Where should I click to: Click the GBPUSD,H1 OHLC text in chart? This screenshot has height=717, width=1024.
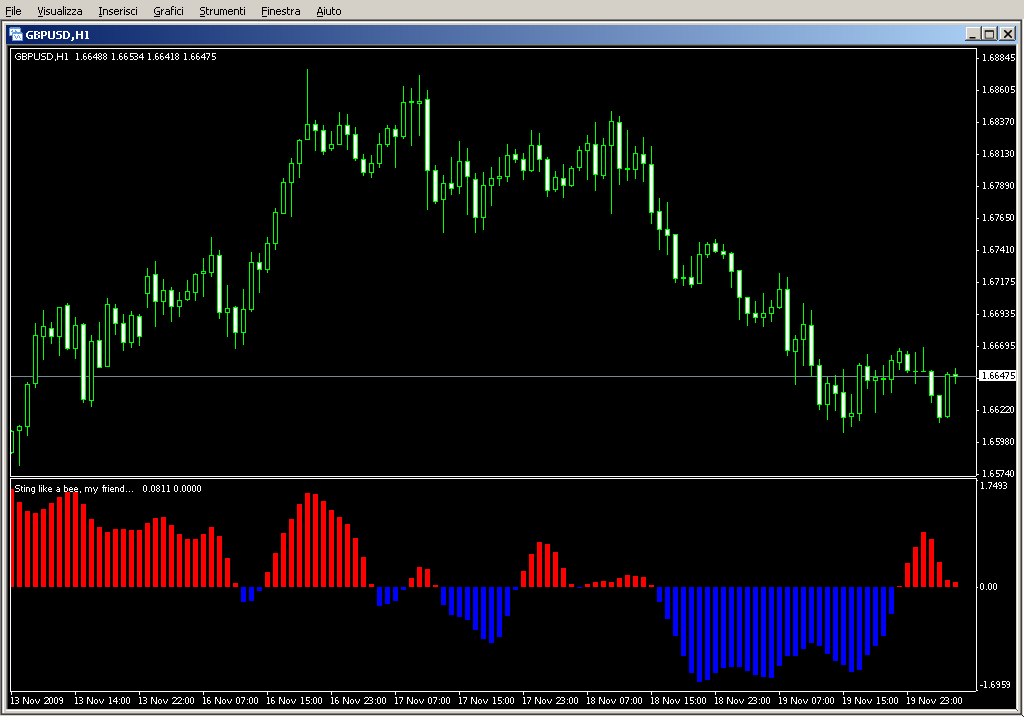click(115, 57)
